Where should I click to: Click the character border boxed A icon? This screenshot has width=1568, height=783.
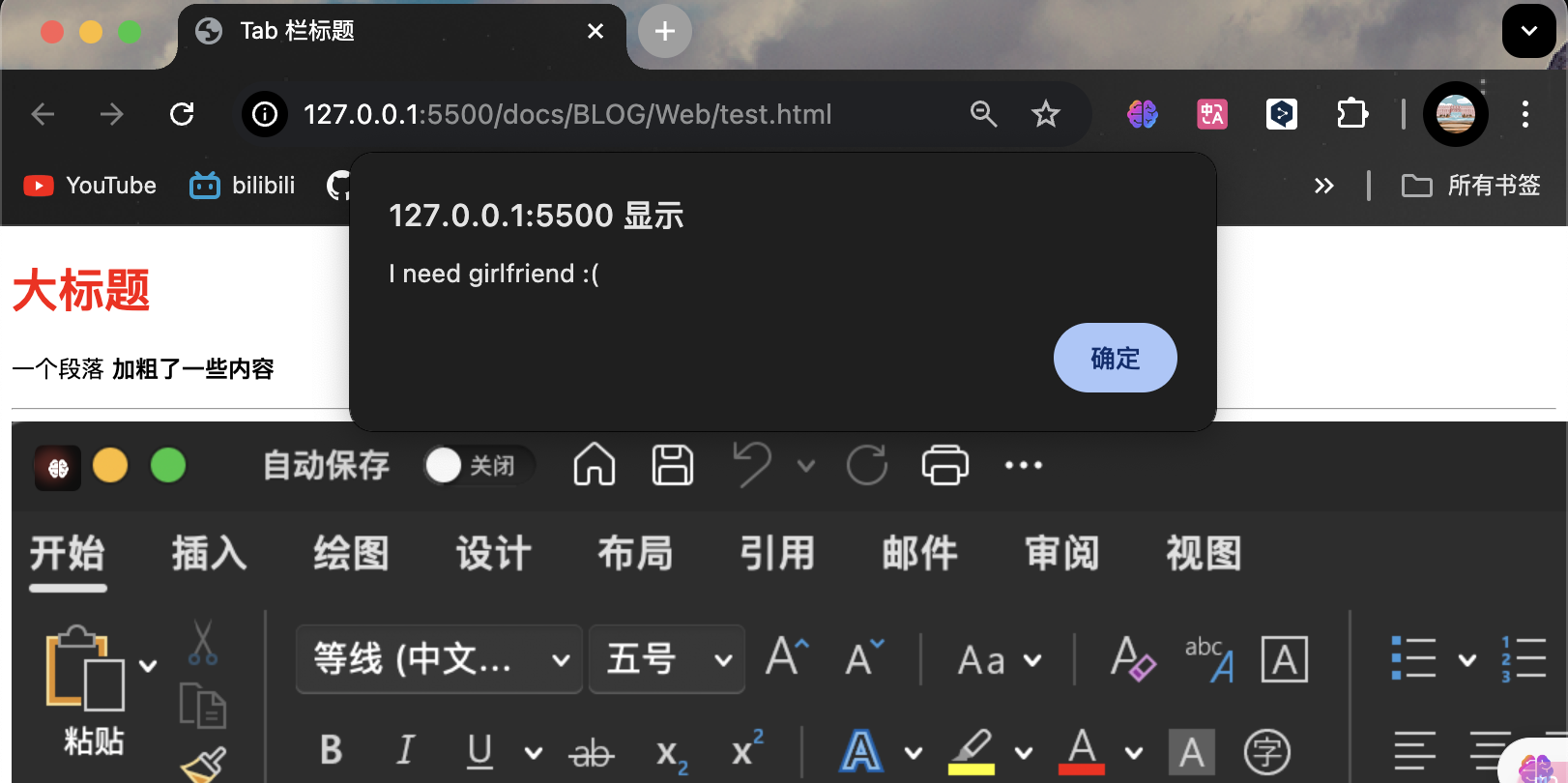pos(1285,660)
